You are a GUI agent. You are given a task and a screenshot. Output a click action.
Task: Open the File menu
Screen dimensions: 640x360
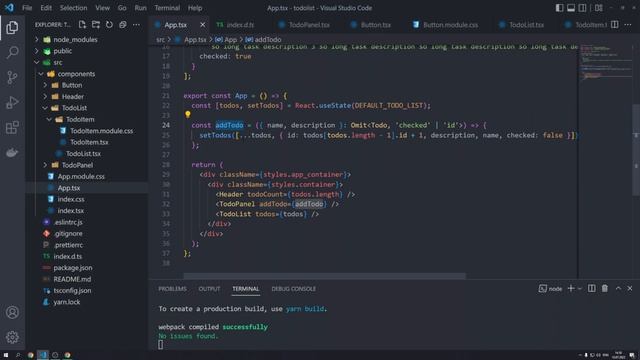coord(27,8)
